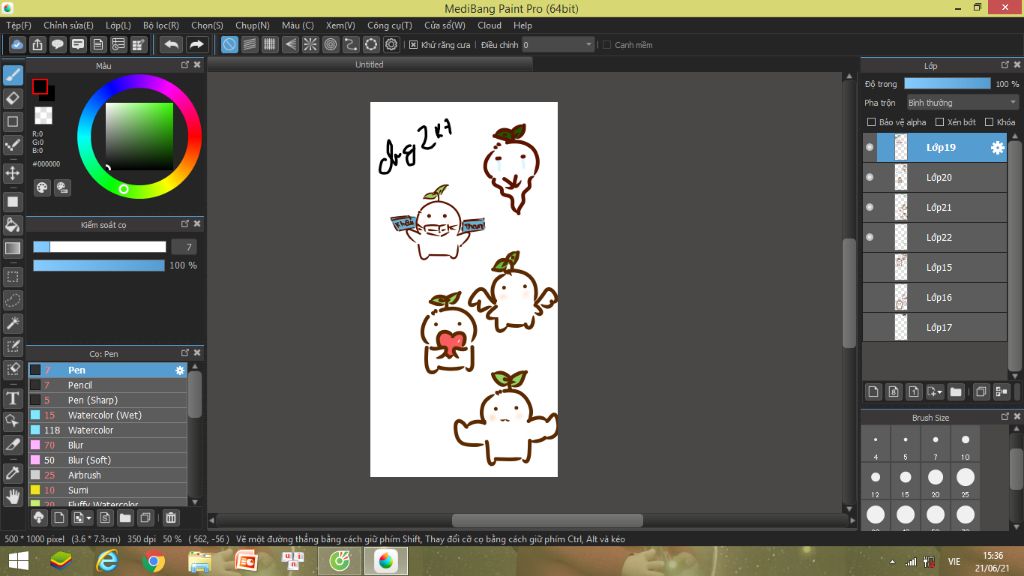Open Google Chrome from taskbar
1024x576 pixels.
153,561
